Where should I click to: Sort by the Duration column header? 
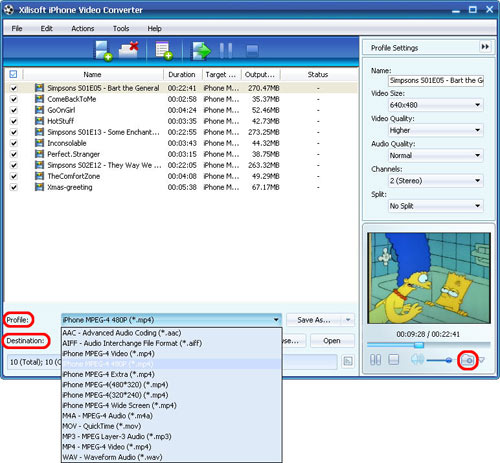tap(182, 74)
